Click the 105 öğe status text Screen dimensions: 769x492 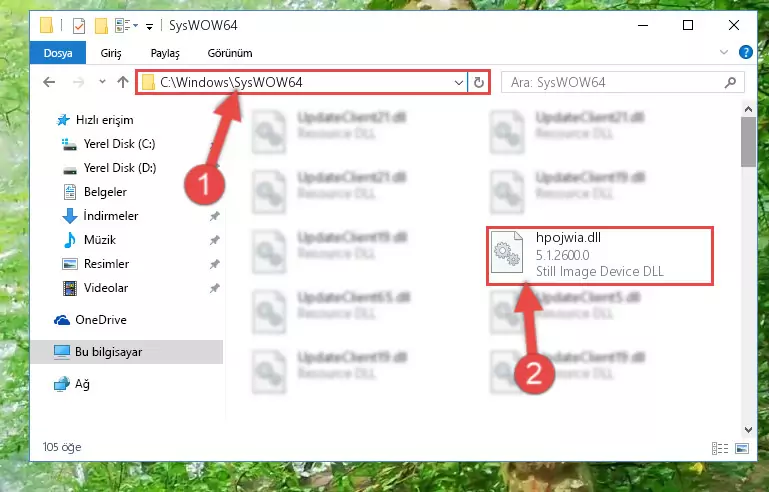pos(62,447)
